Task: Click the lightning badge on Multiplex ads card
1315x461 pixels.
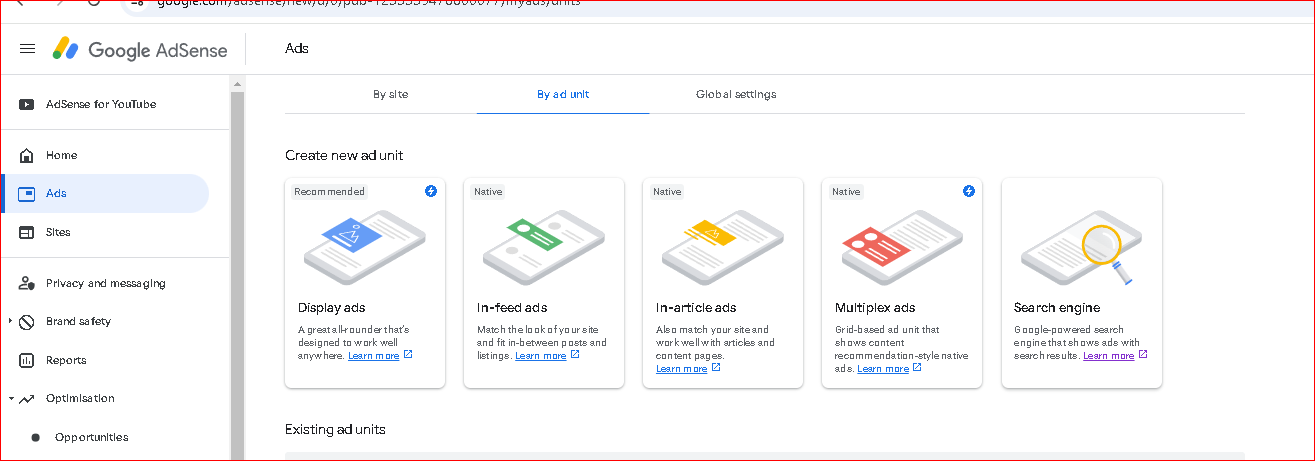Action: [x=968, y=191]
